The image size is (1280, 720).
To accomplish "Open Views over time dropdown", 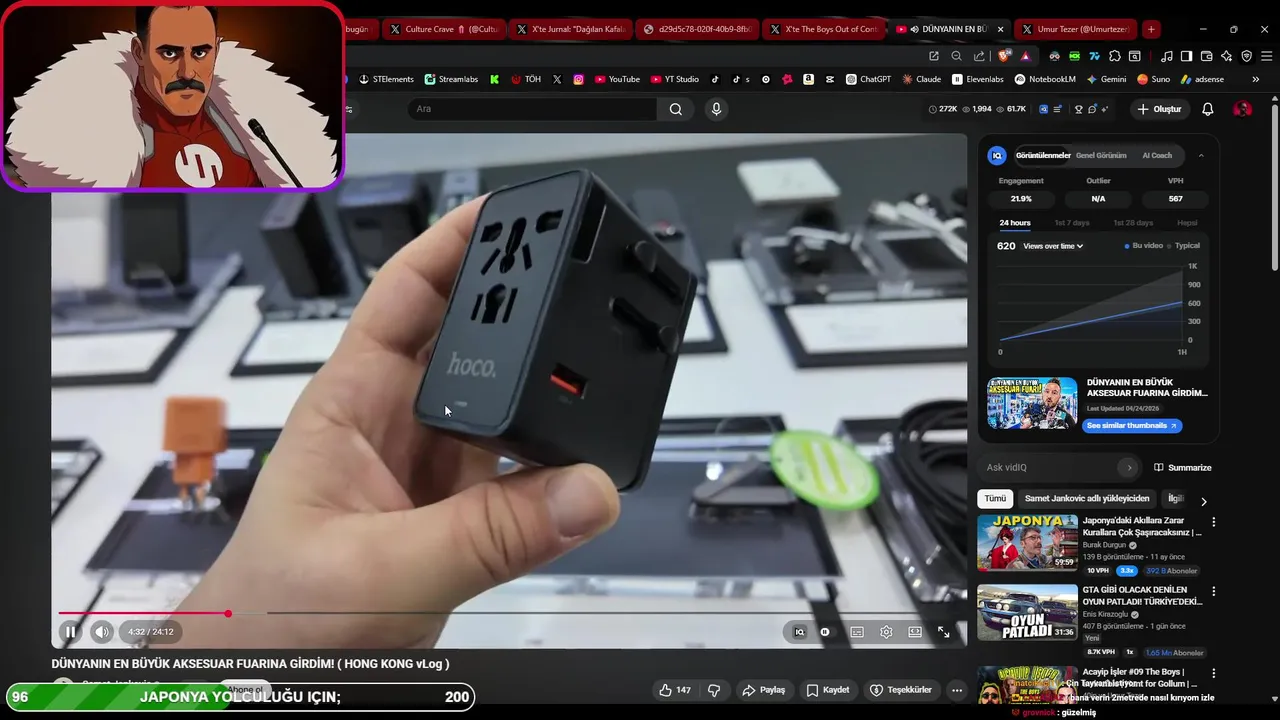I will point(1053,246).
